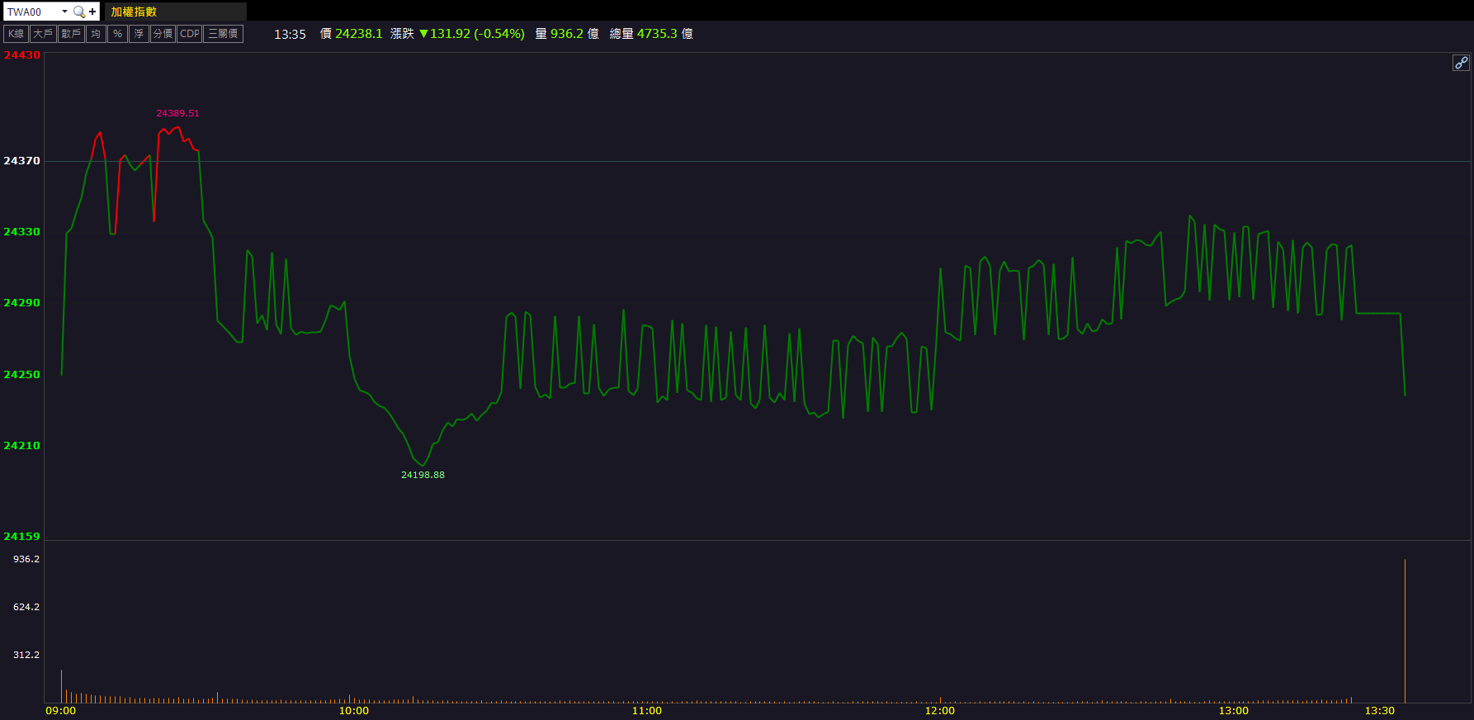Click the magnifier search icon
The height and width of the screenshot is (720, 1474).
click(80, 12)
